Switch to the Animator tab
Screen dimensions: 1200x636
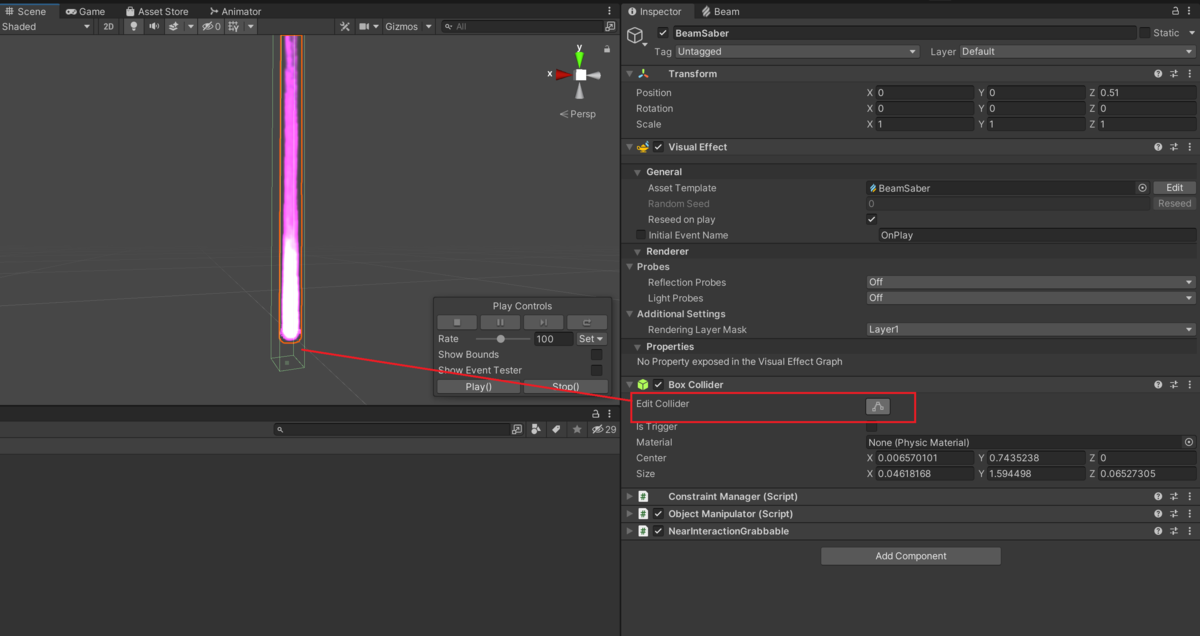[x=235, y=11]
